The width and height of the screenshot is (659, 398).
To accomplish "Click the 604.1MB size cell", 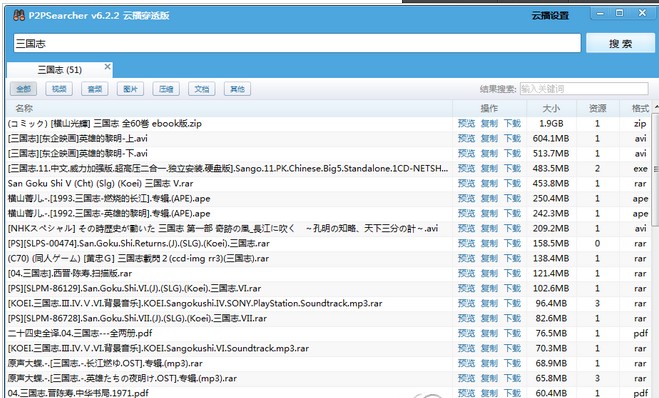I will point(551,138).
